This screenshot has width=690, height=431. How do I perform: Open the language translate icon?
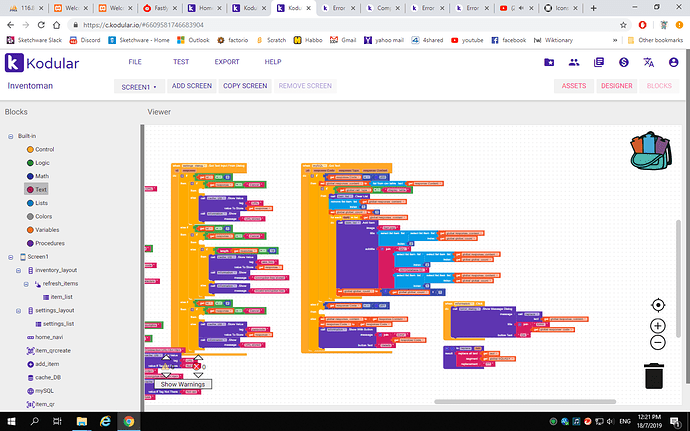(x=649, y=62)
